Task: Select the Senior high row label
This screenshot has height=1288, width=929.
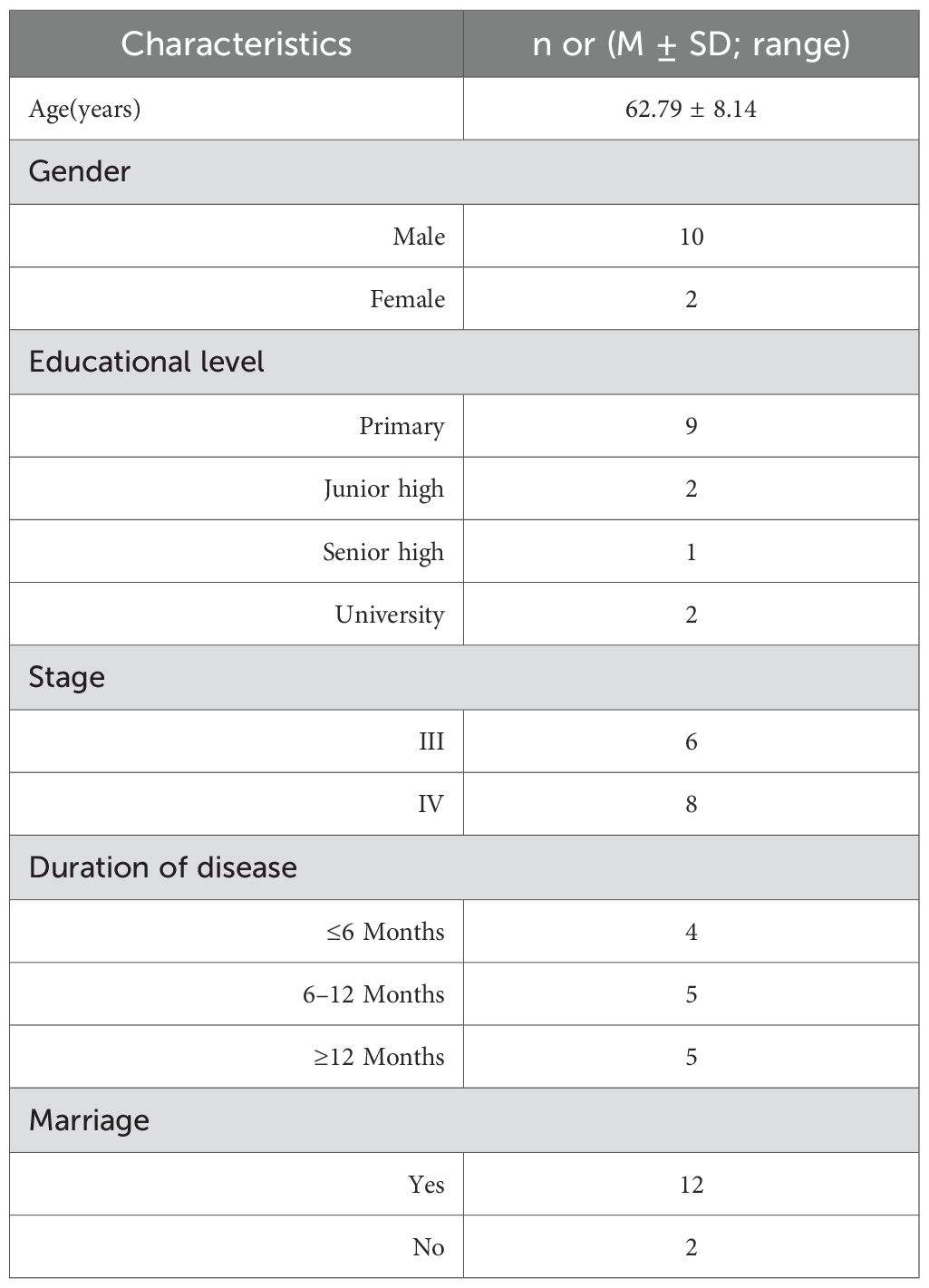Action: (383, 552)
